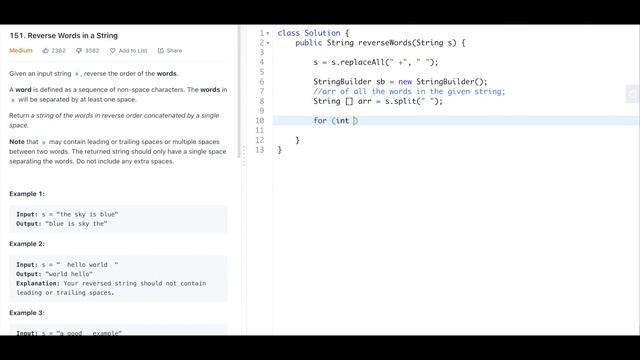Screen dimensions: 640x360
Task: Click the problem title Reverse Words in a String
Action: point(64,36)
